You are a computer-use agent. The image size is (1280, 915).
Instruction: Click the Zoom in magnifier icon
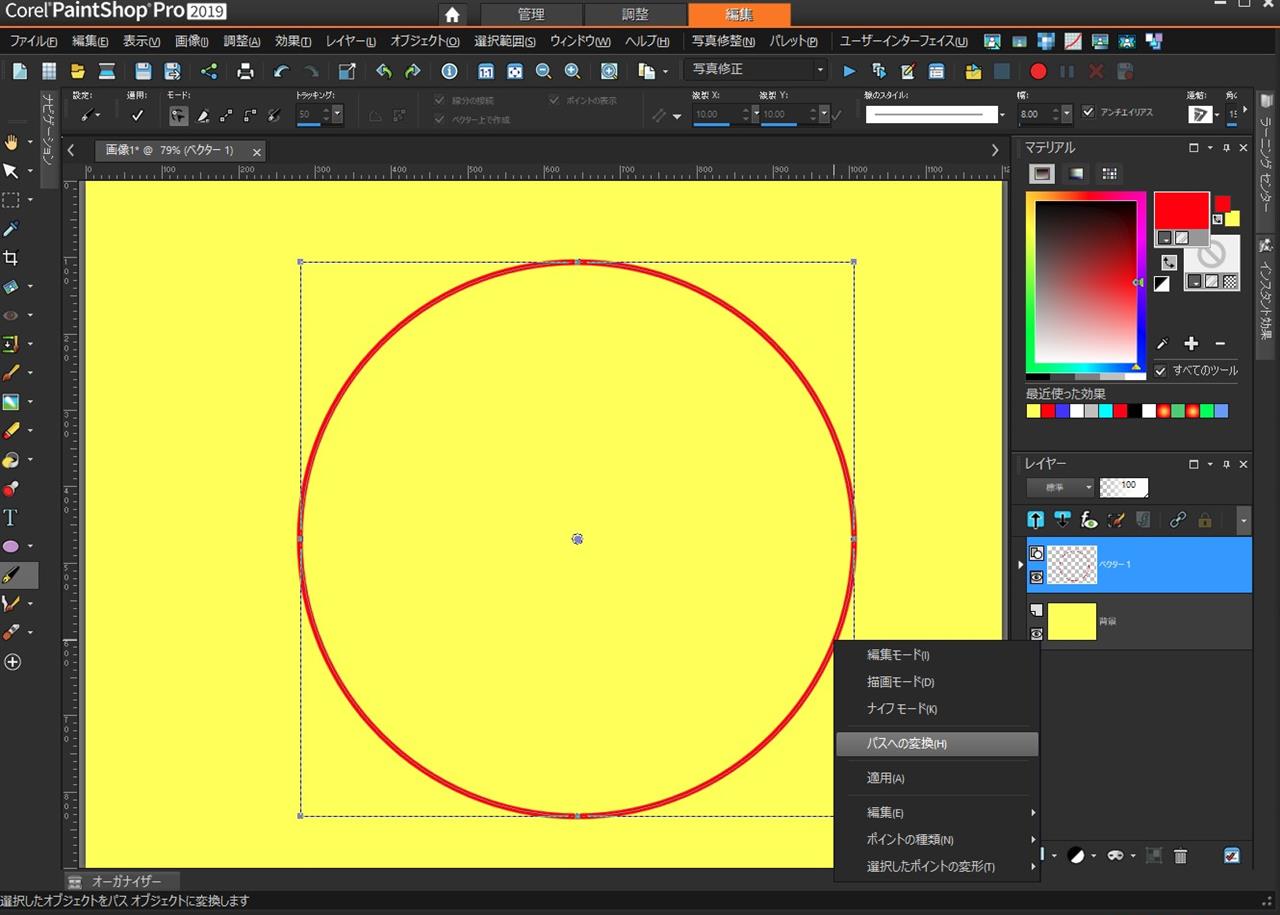[572, 71]
